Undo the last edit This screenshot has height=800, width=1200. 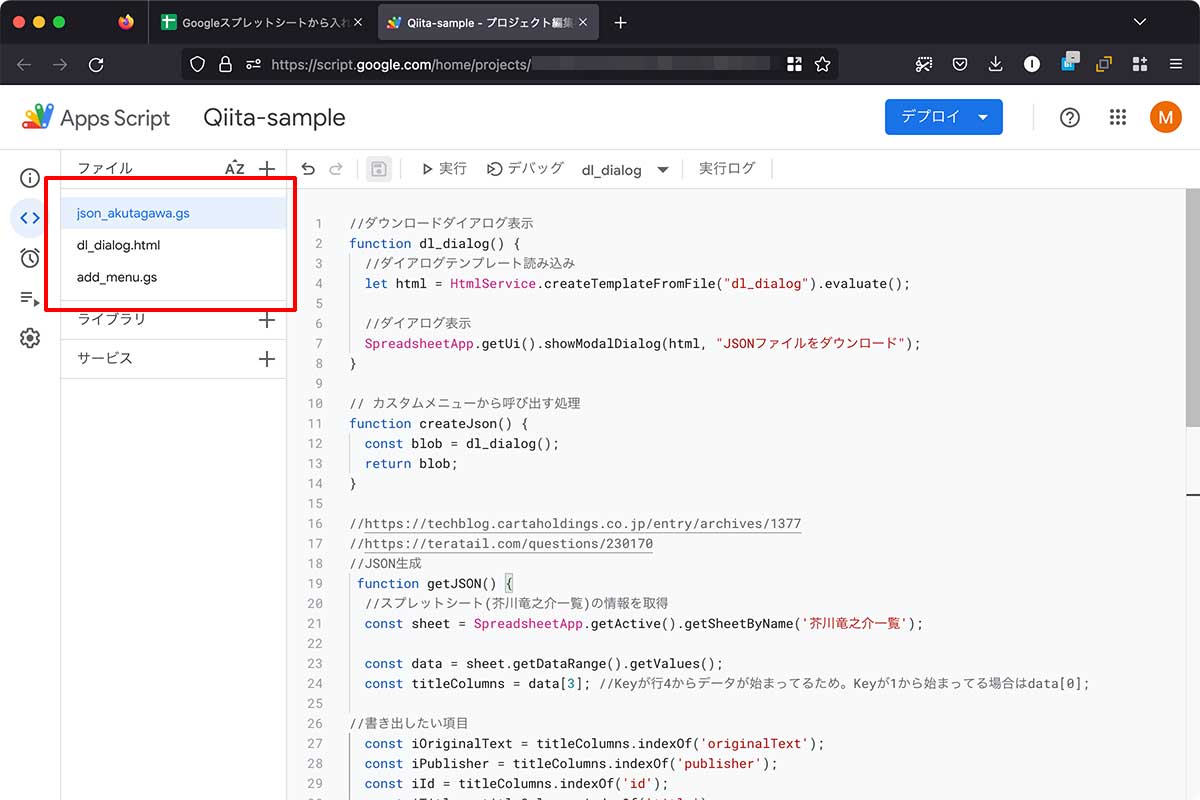[x=309, y=168]
